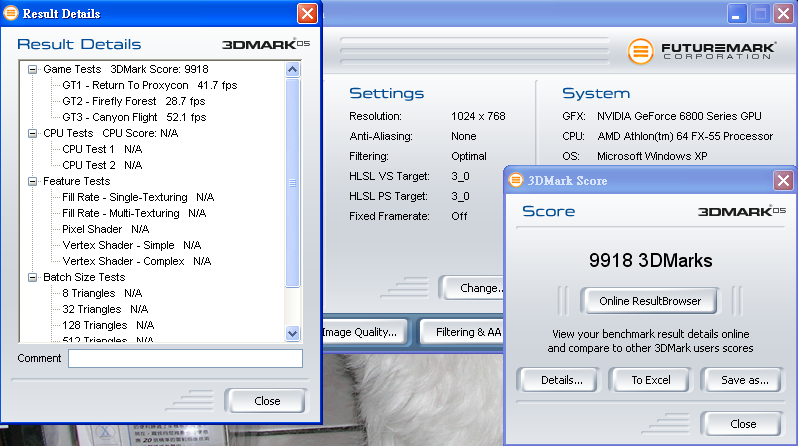The image size is (798, 446).
Task: Click Close button in 3DMark Score window
Action: [743, 424]
